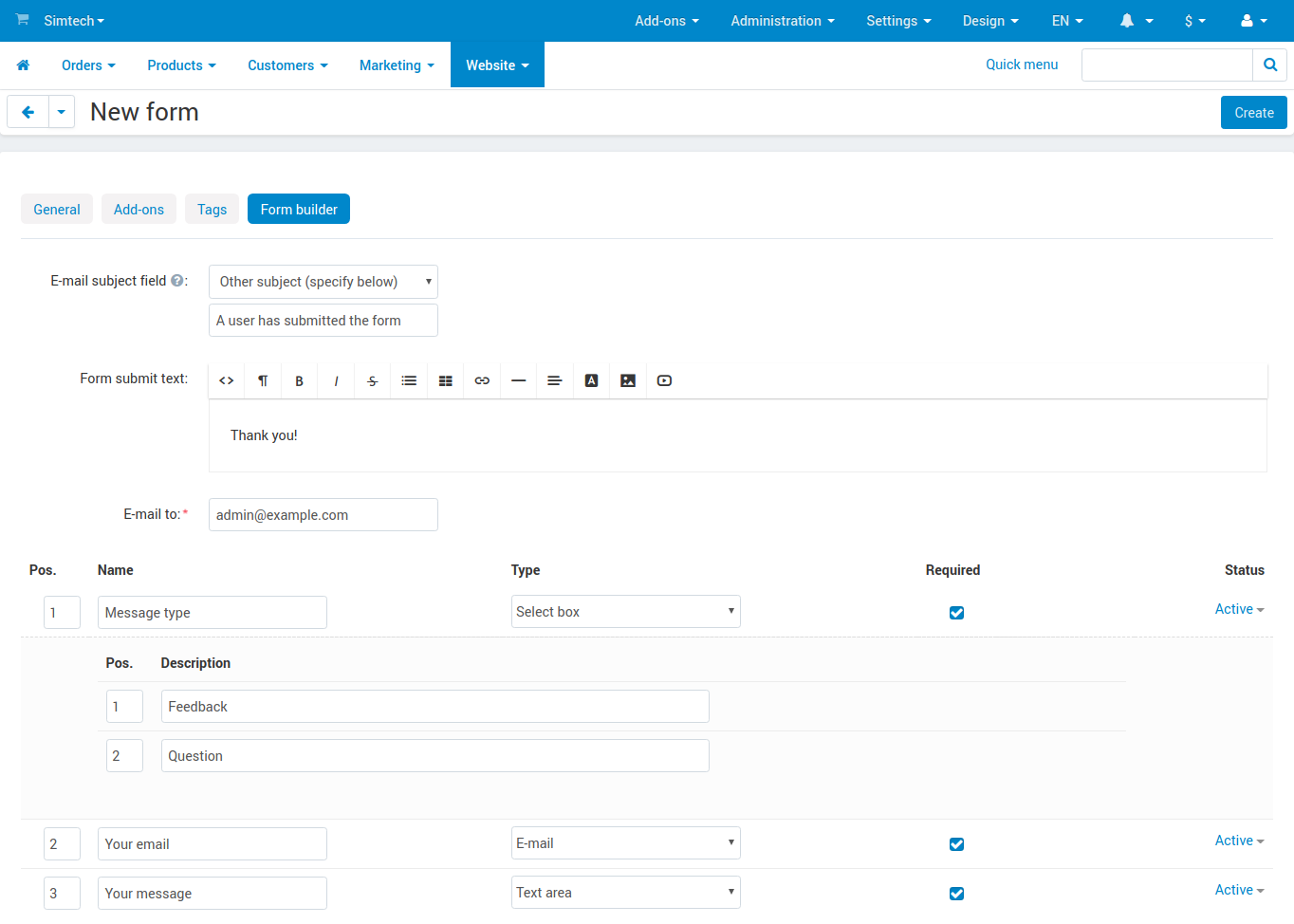Change Active status of Your email row
The height and width of the screenshot is (924, 1294).
(x=1239, y=841)
